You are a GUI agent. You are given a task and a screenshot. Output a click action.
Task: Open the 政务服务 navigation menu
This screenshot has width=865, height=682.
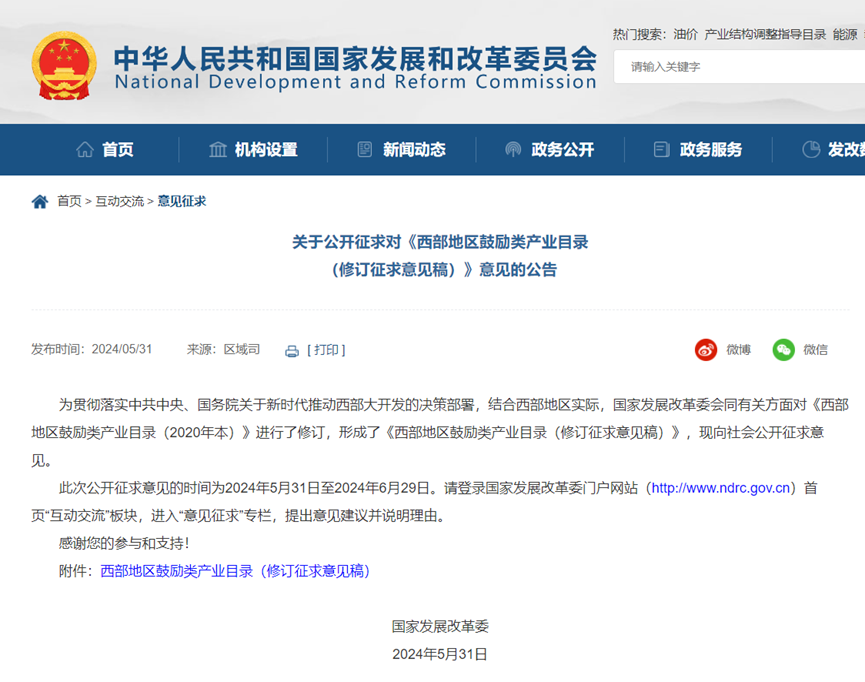tap(710, 150)
